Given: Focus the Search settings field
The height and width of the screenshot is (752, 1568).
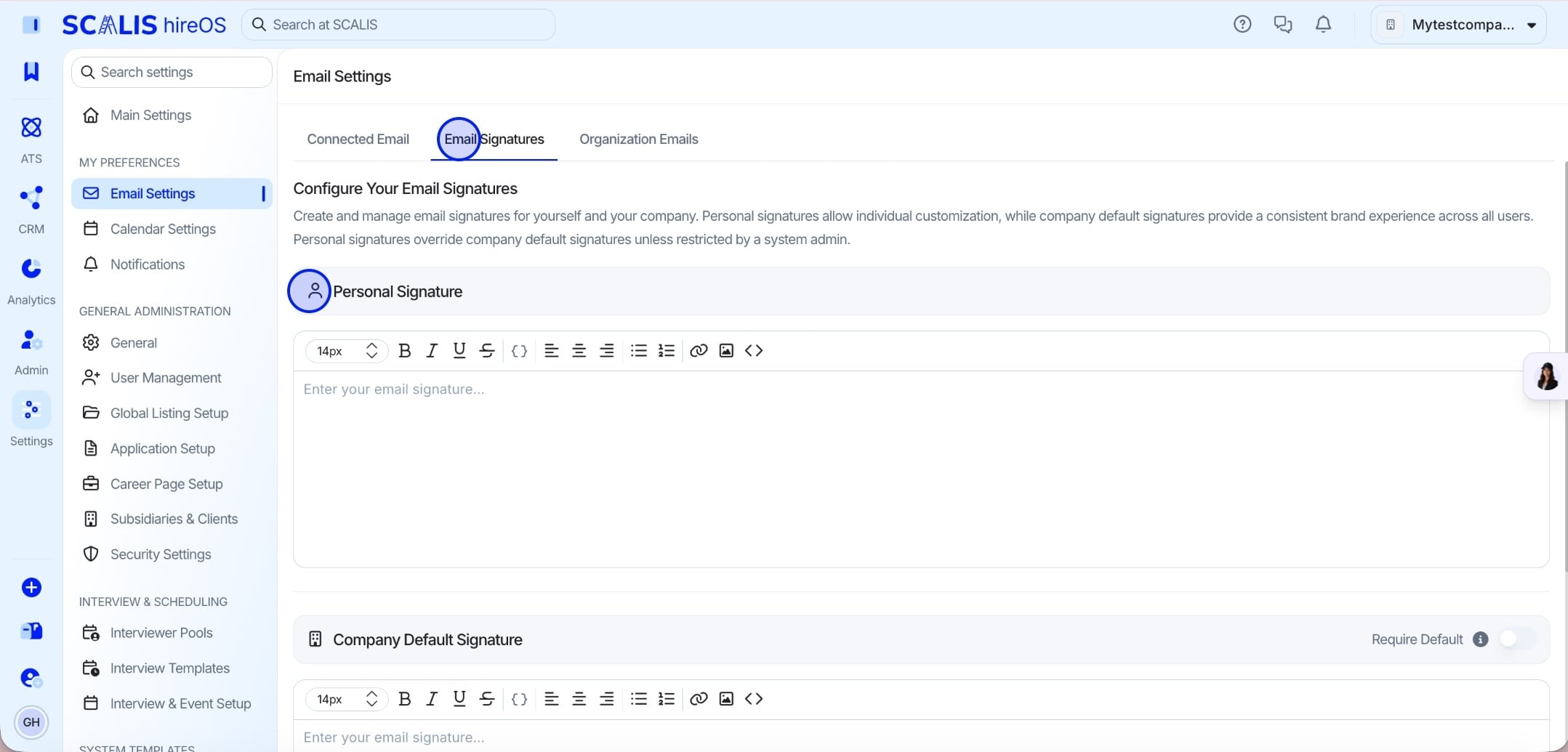Looking at the screenshot, I should click(x=172, y=72).
